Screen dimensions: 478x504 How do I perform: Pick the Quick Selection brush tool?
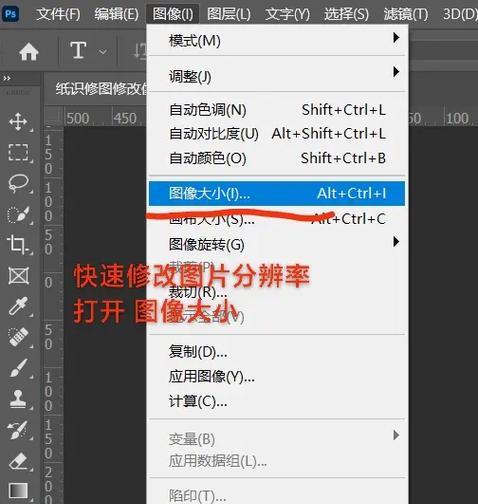click(x=18, y=215)
